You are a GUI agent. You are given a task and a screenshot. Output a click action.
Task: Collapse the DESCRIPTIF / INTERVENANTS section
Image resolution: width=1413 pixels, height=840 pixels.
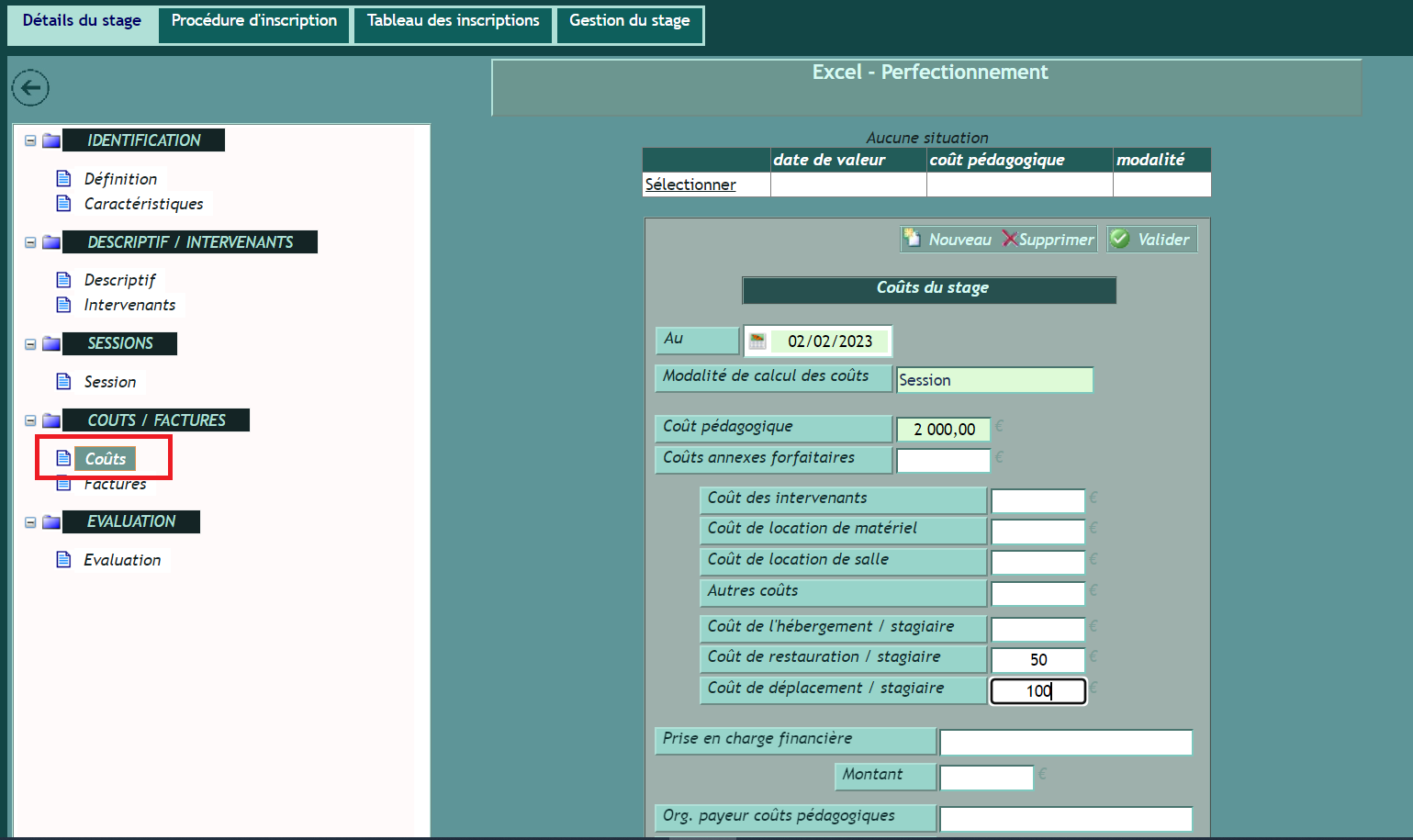click(x=30, y=242)
